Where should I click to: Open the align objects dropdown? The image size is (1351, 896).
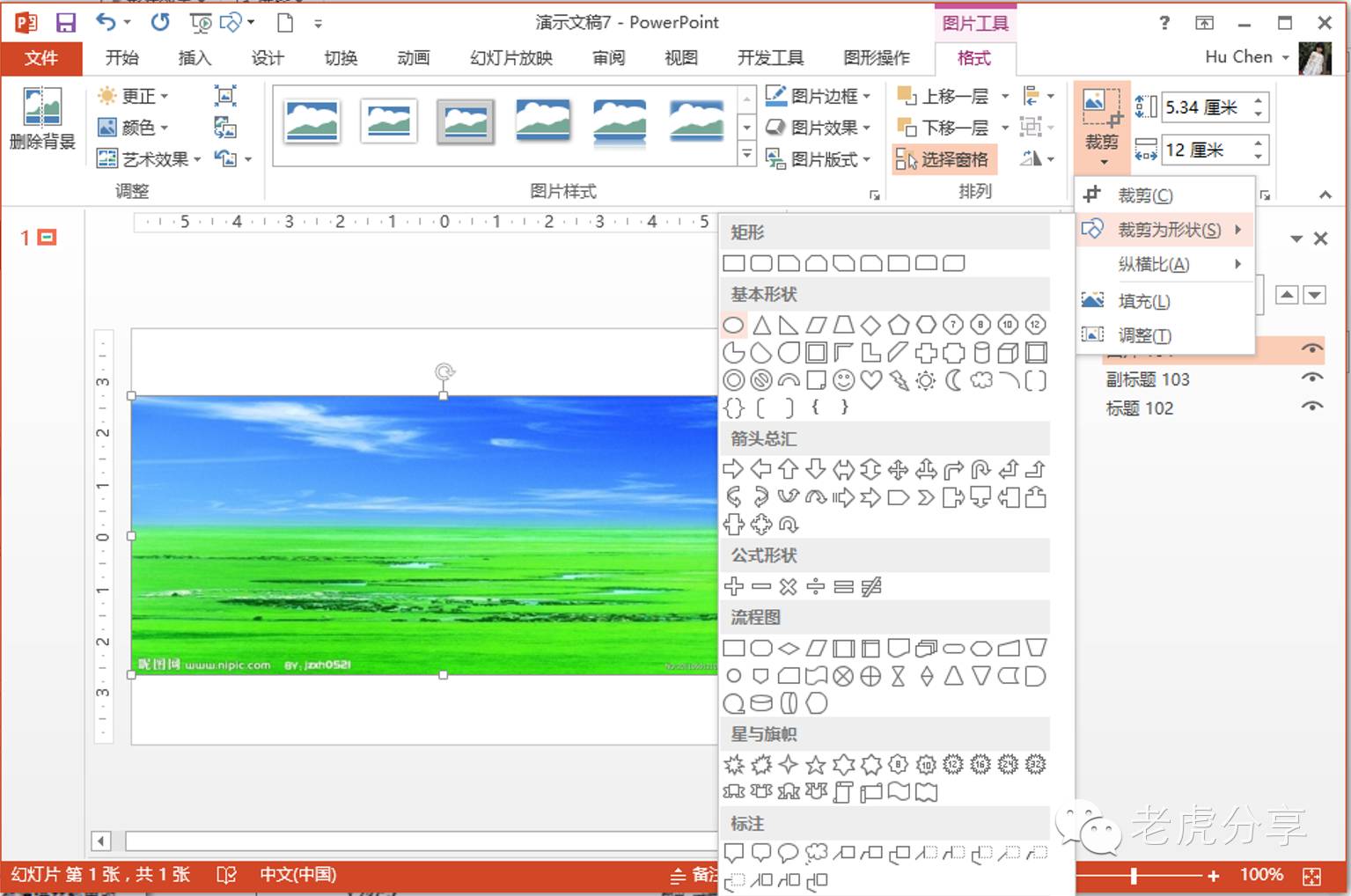click(1039, 96)
